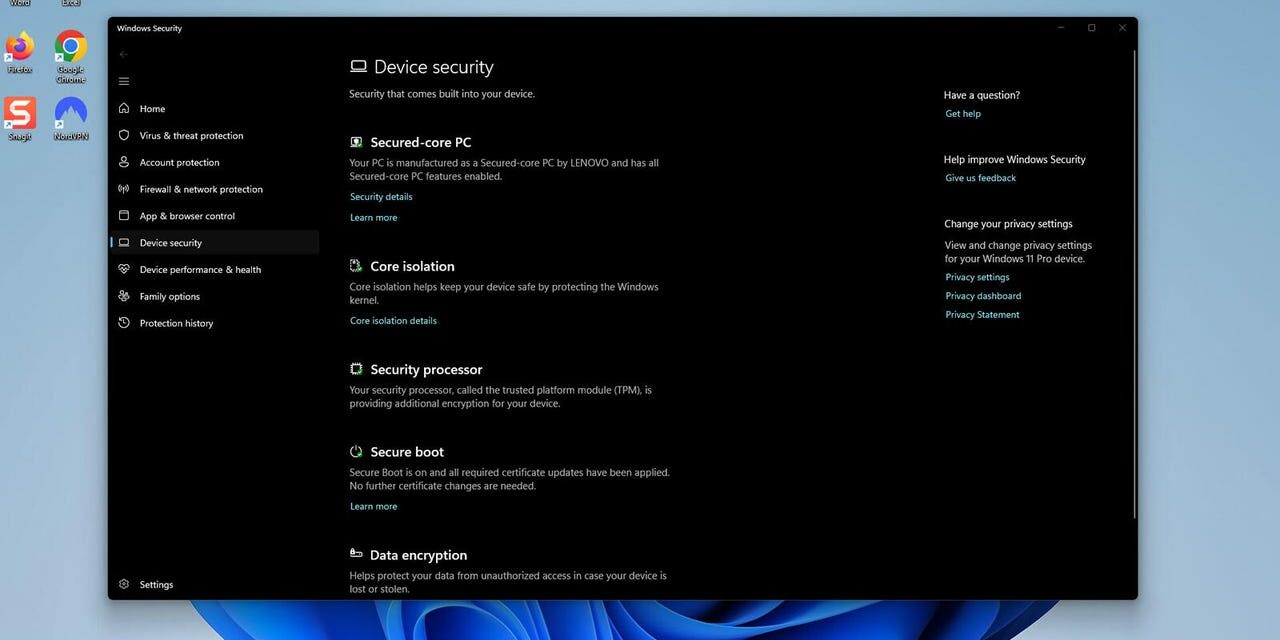
Task: Go to the Home section
Action: (x=152, y=108)
